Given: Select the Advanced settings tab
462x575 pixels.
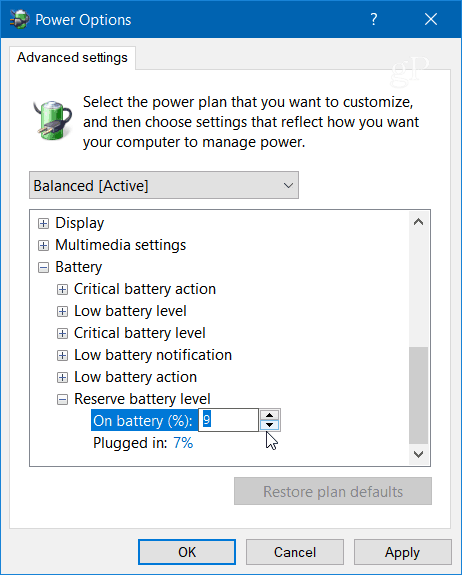Looking at the screenshot, I should pos(72,58).
